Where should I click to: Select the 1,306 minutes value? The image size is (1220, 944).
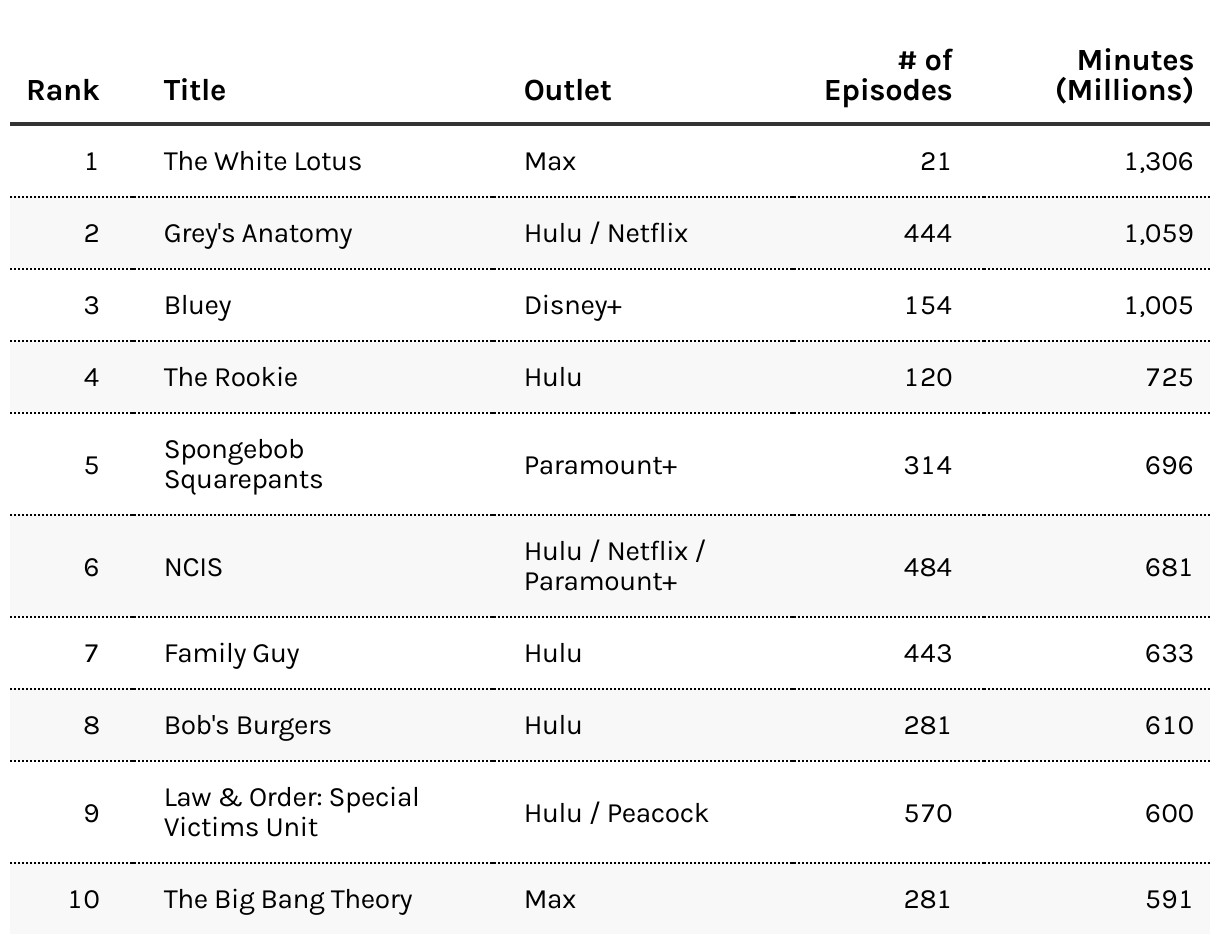pos(1159,162)
